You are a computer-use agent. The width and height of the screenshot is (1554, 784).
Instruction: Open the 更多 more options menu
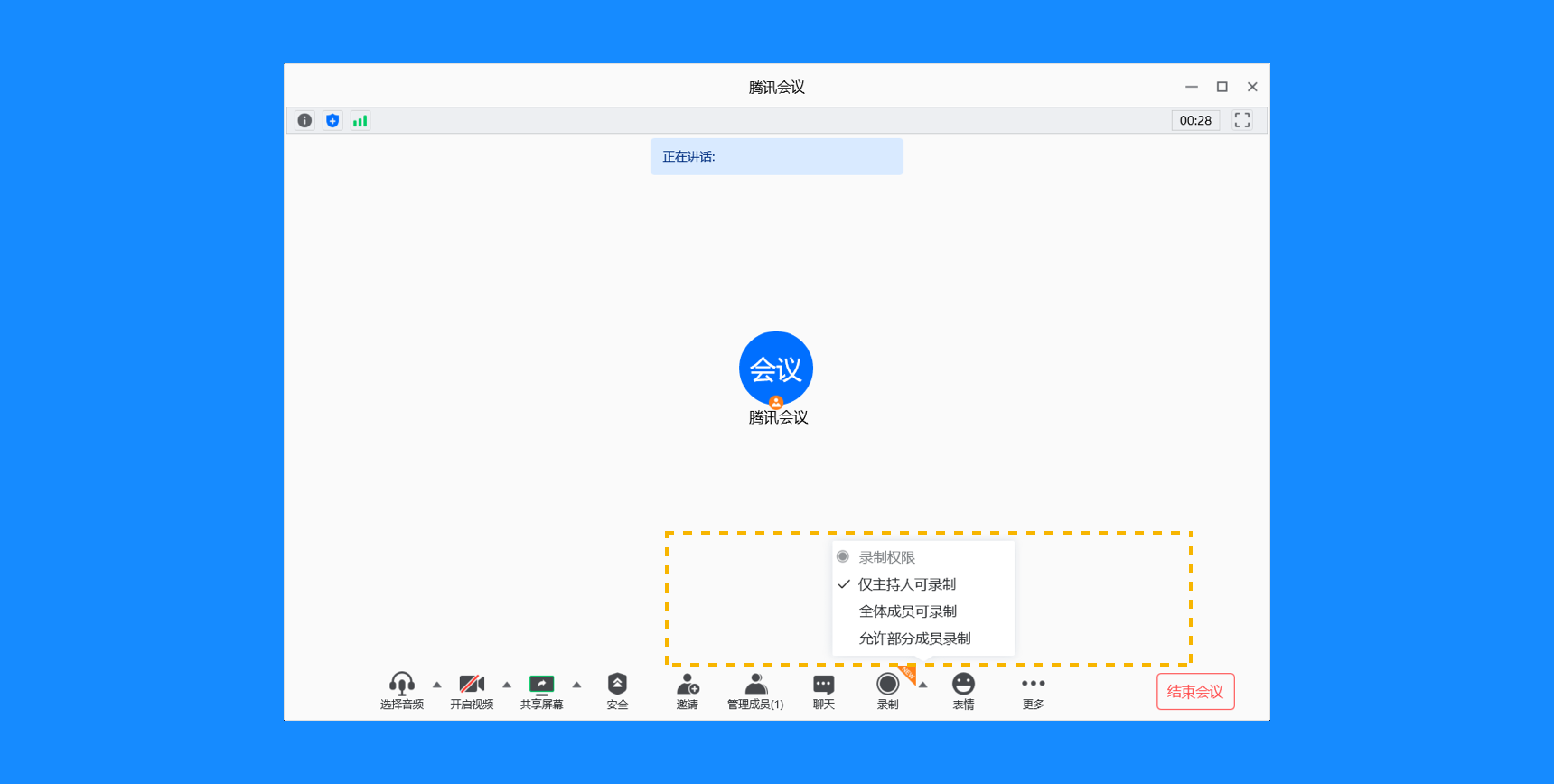(x=1034, y=691)
